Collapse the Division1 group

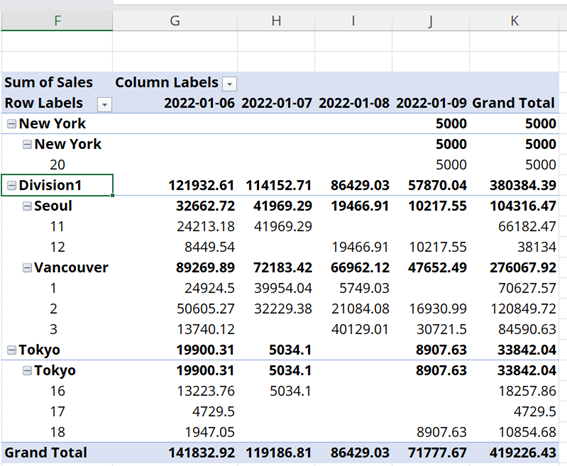click(x=12, y=186)
